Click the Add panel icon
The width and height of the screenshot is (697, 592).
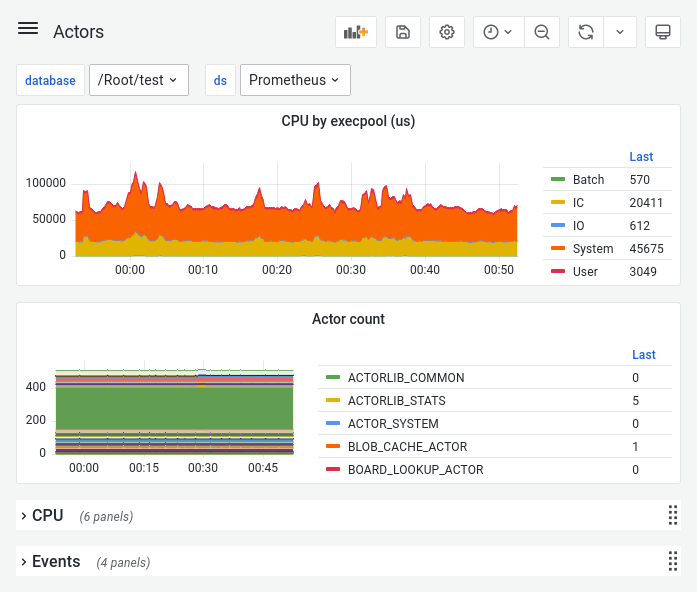[x=356, y=32]
